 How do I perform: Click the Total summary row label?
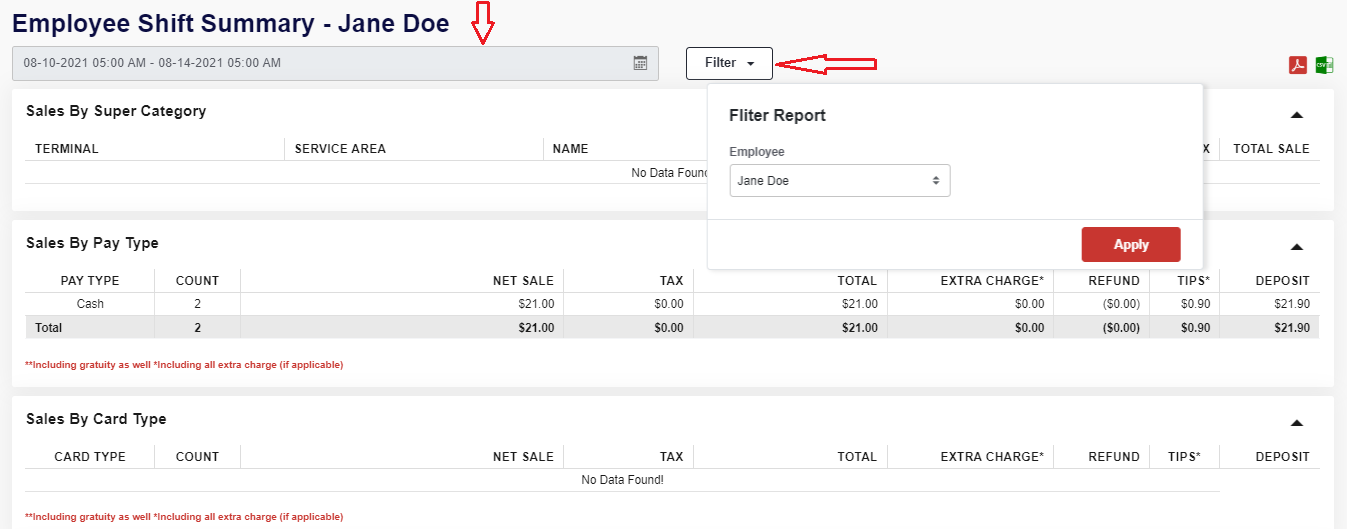(49, 328)
